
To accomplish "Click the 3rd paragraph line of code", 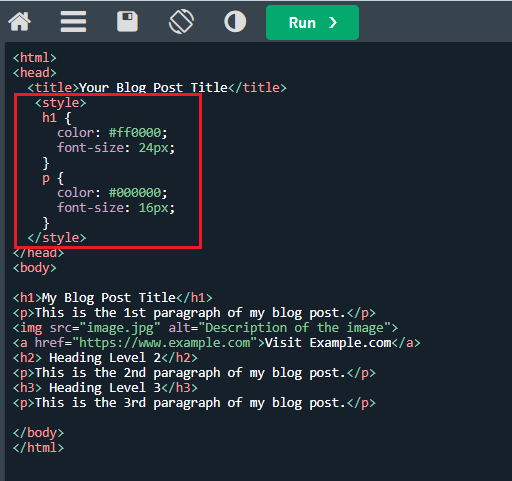I will point(194,403).
